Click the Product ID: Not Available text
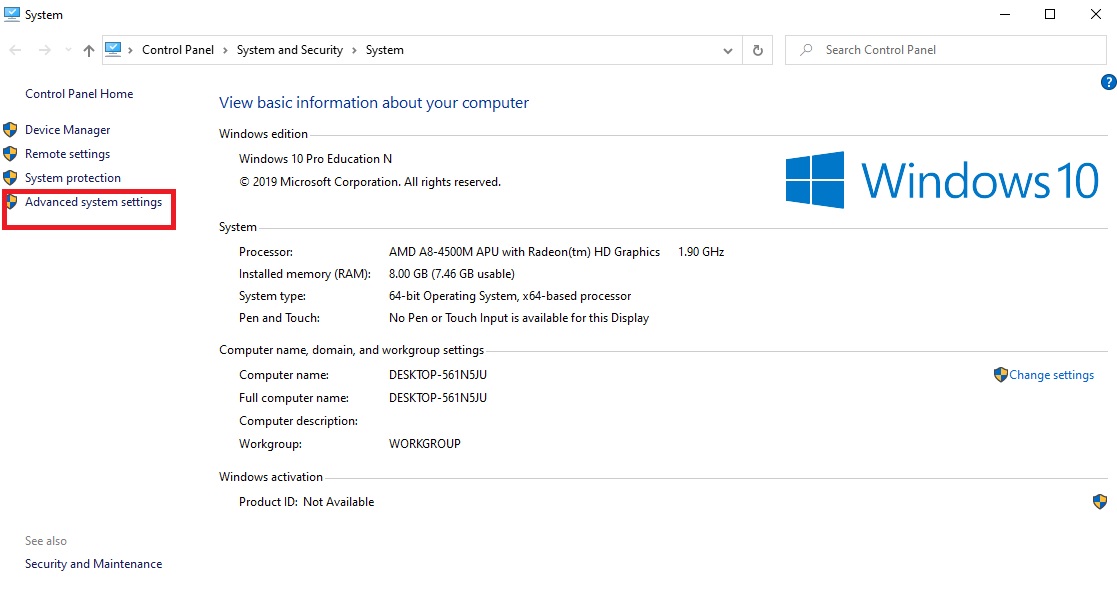This screenshot has width=1117, height=589. coord(306,502)
